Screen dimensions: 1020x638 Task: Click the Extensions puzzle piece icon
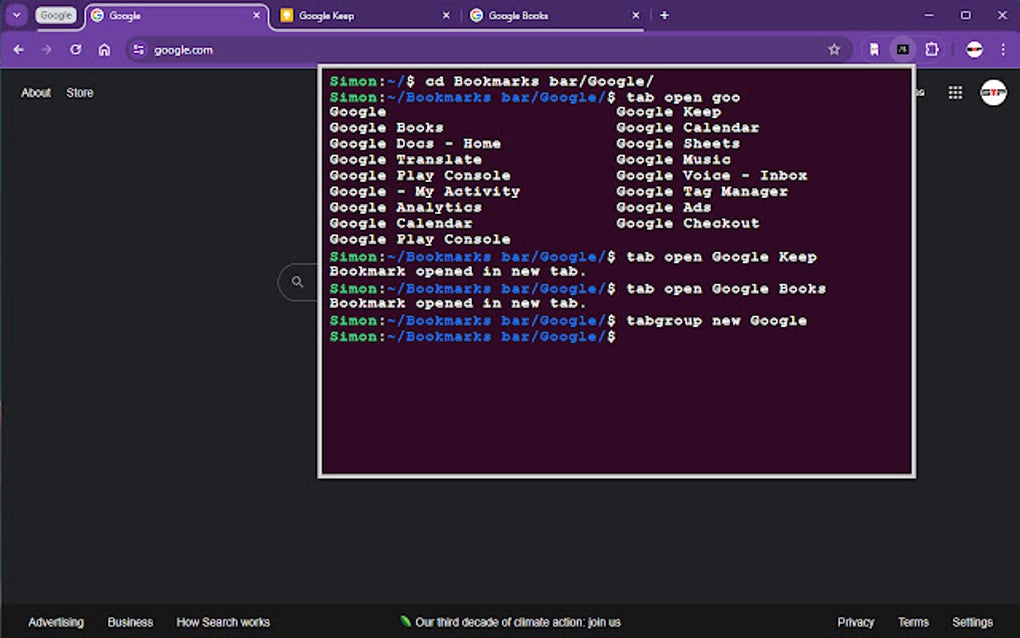coord(932,48)
